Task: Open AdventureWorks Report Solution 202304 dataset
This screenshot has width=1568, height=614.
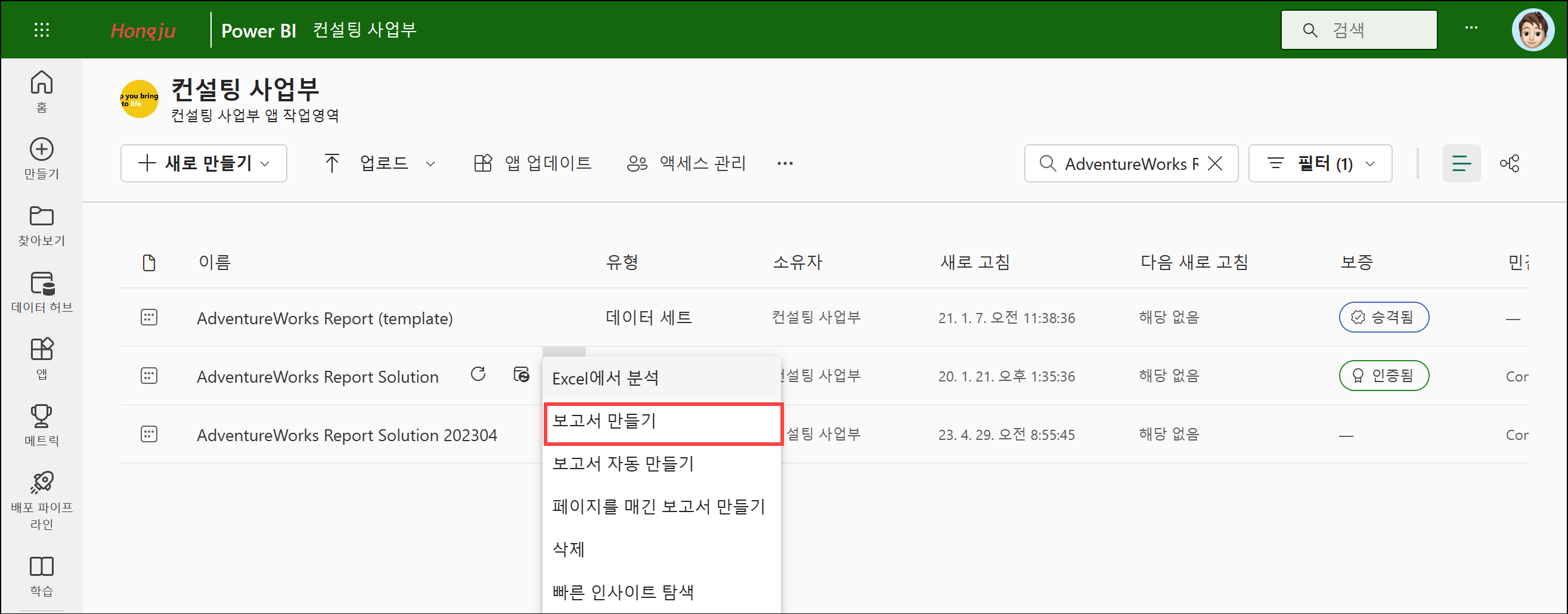Action: 346,435
